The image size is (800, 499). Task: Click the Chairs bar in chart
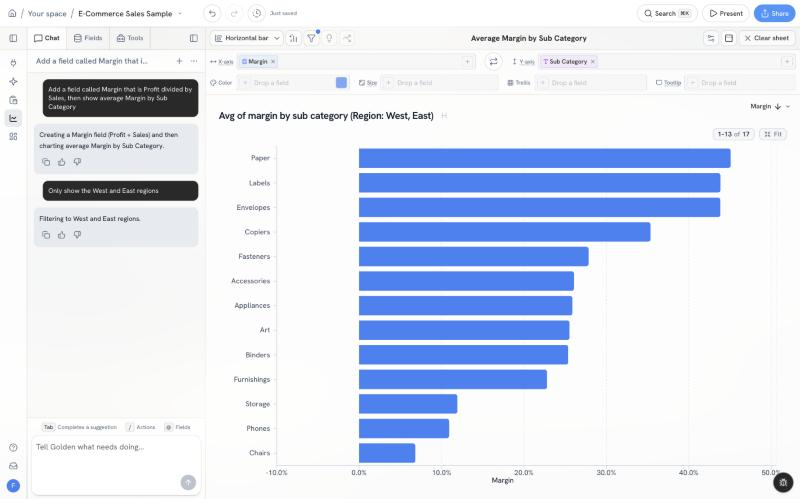click(x=387, y=453)
